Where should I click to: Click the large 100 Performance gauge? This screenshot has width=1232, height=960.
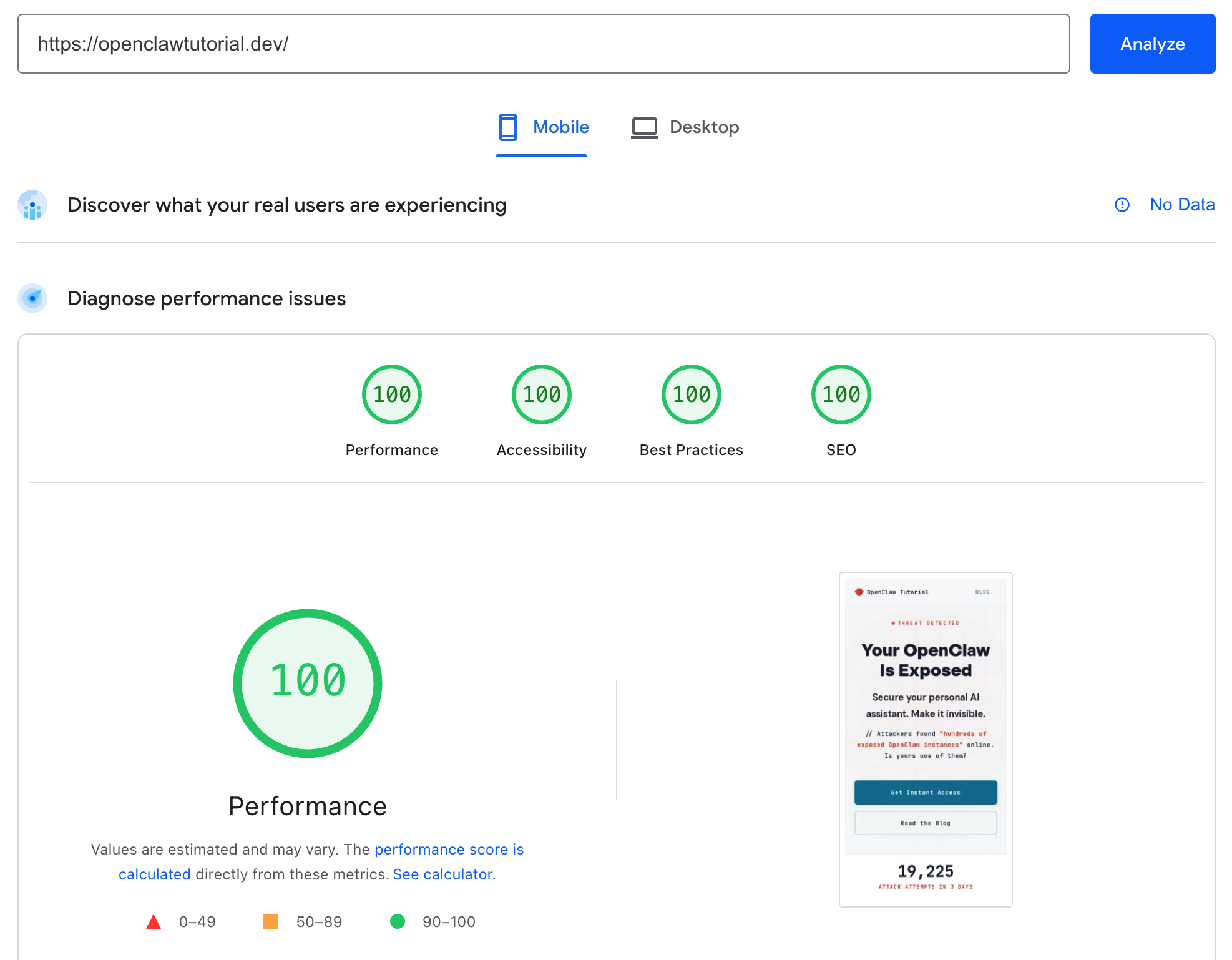pyautogui.click(x=307, y=683)
